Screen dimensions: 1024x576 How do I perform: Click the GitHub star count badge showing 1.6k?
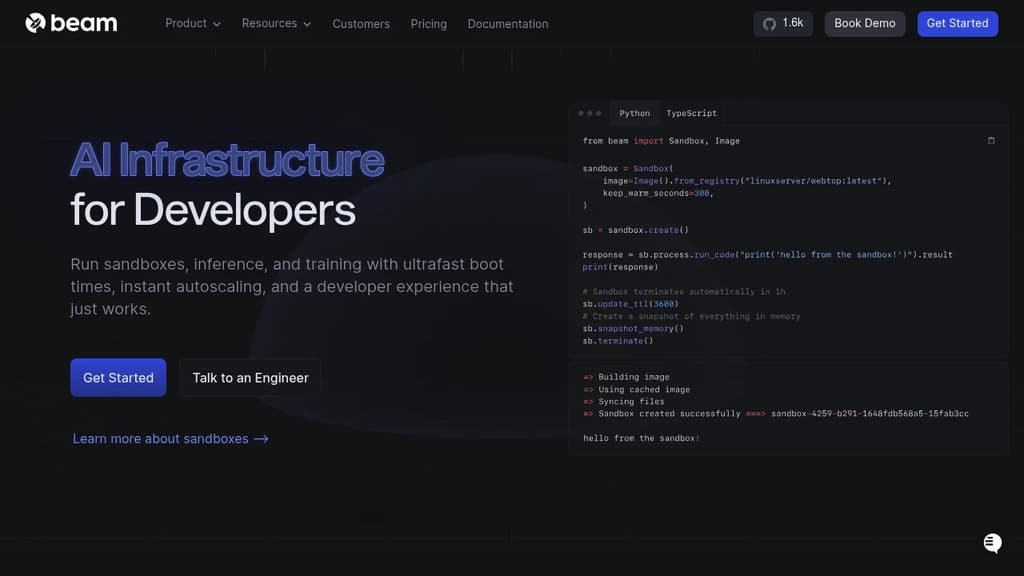tap(783, 23)
